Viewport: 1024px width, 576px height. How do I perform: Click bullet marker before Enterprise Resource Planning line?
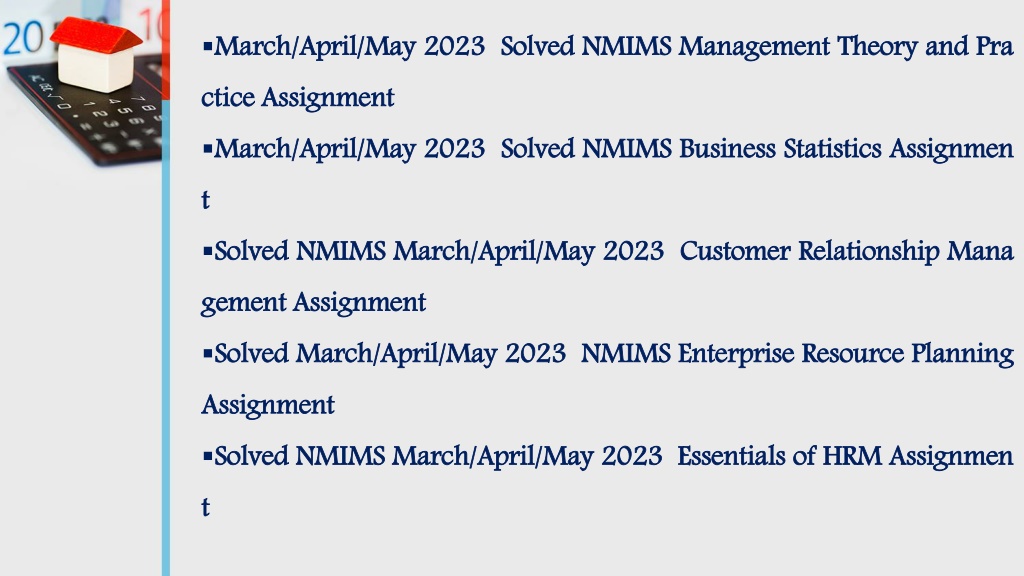coord(208,354)
